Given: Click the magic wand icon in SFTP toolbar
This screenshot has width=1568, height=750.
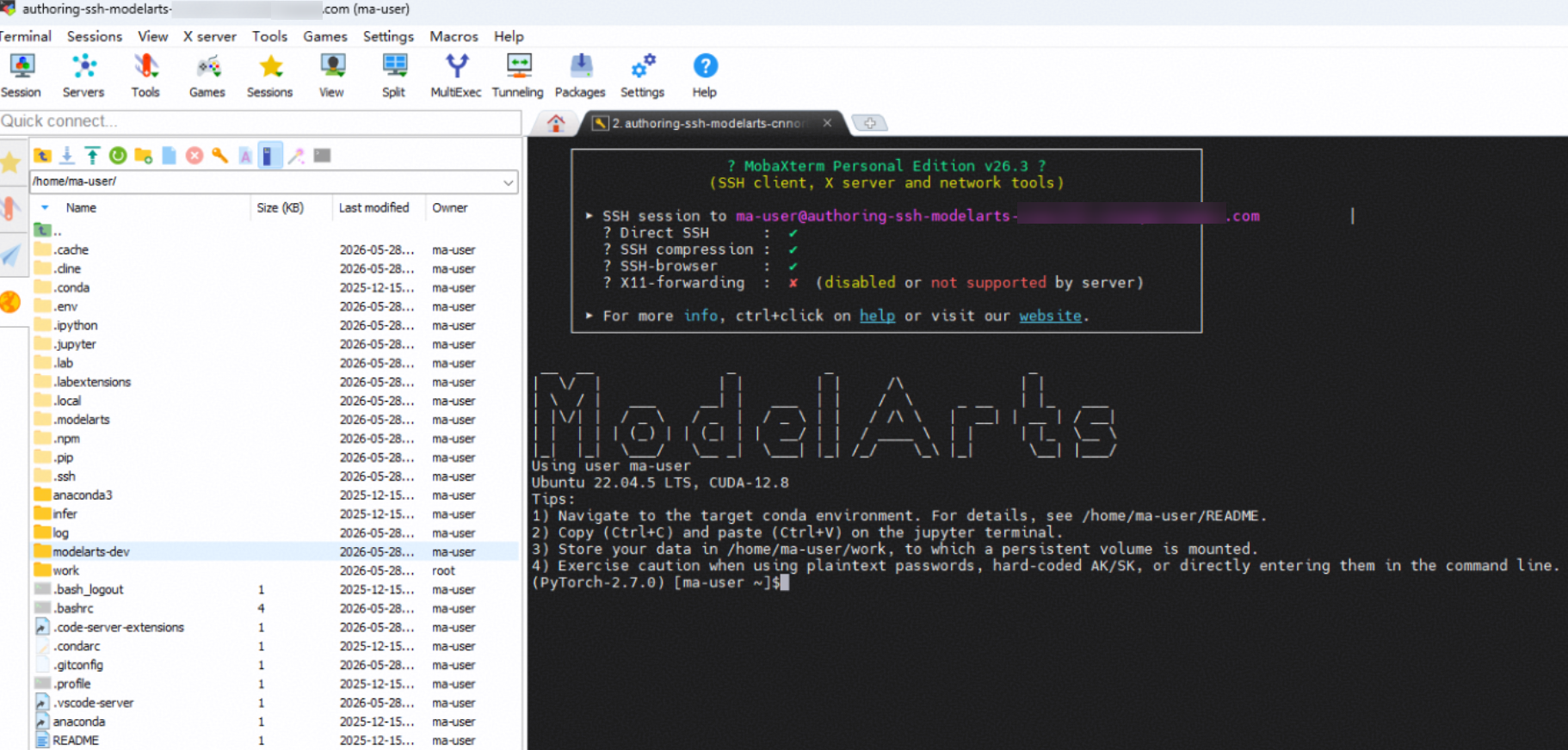Looking at the screenshot, I should point(296,156).
